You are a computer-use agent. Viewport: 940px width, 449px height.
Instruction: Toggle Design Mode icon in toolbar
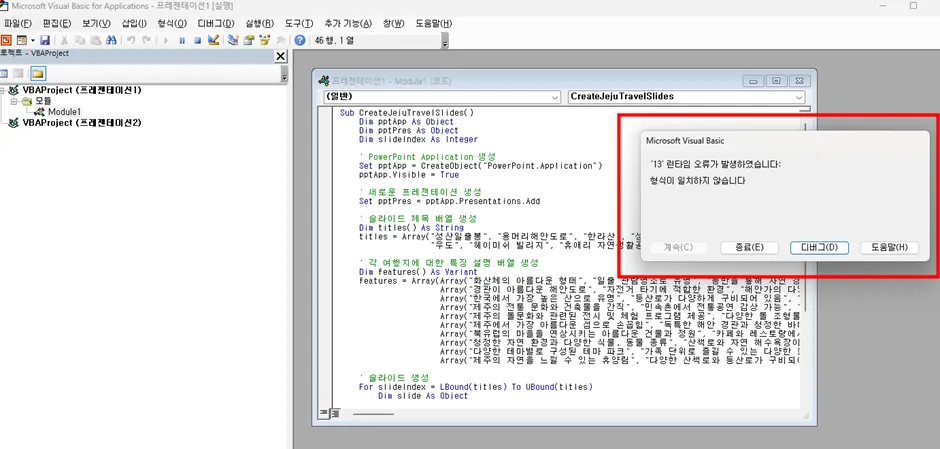[213, 40]
